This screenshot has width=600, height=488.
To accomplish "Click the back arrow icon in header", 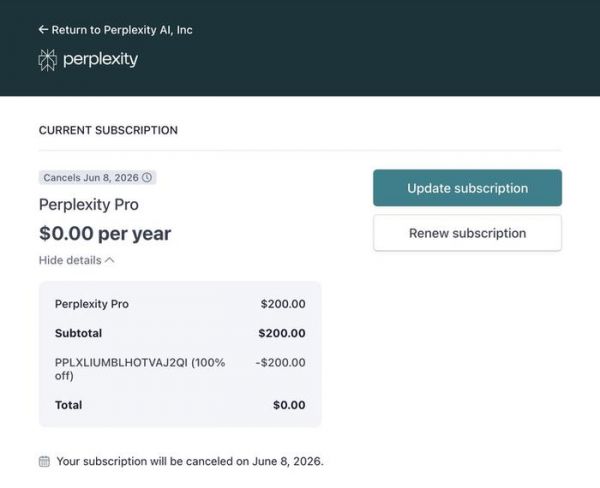I will [43, 30].
